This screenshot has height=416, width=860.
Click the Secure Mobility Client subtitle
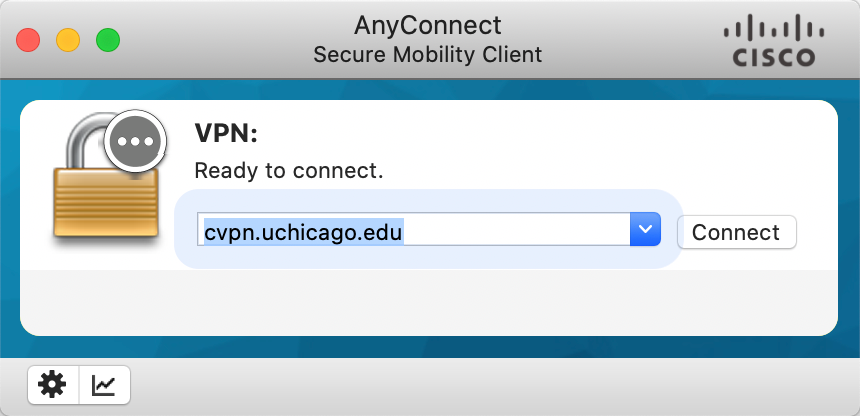coord(428,54)
